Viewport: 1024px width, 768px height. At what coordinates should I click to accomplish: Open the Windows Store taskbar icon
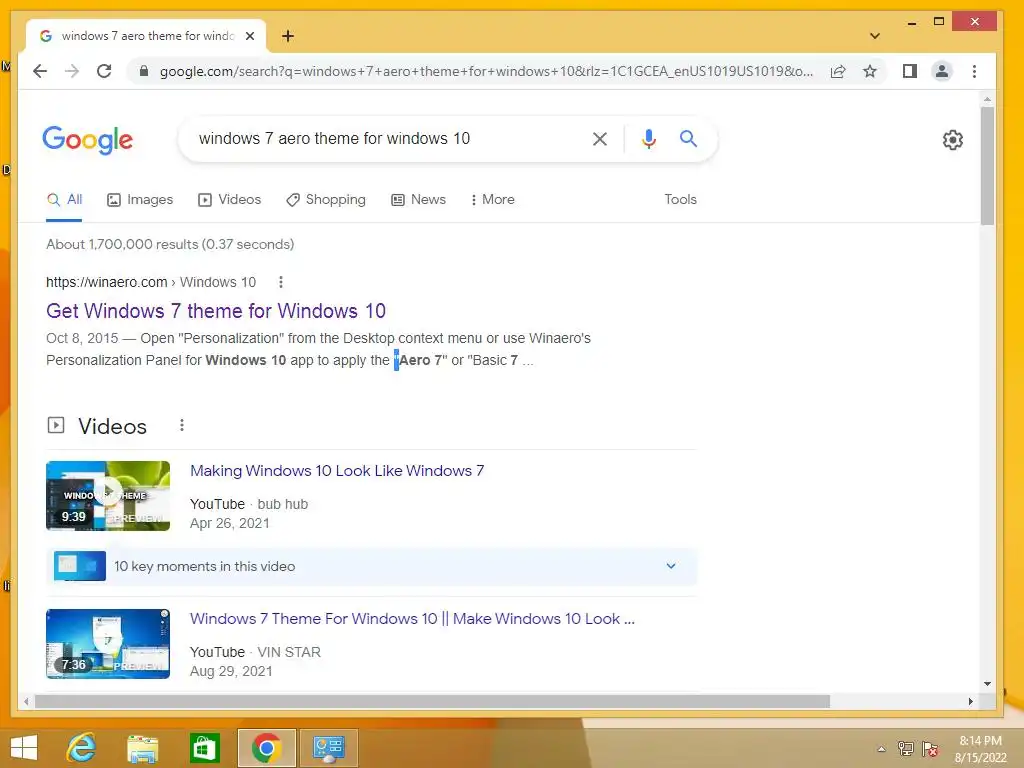[204, 748]
